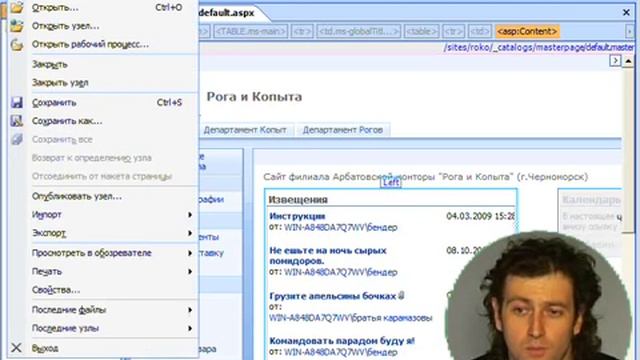
Task: Select the first tr tag after TABLE.ms-main
Action: tap(302, 31)
